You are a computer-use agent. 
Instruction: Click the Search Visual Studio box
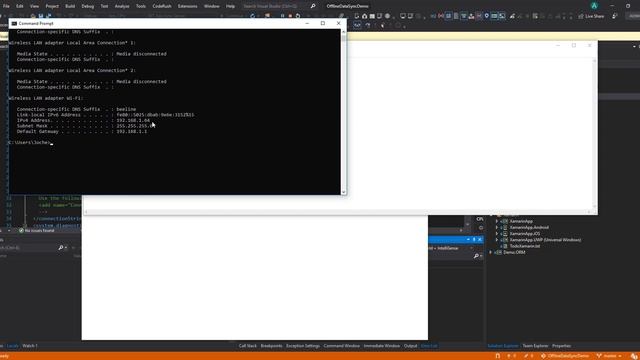(276, 6)
